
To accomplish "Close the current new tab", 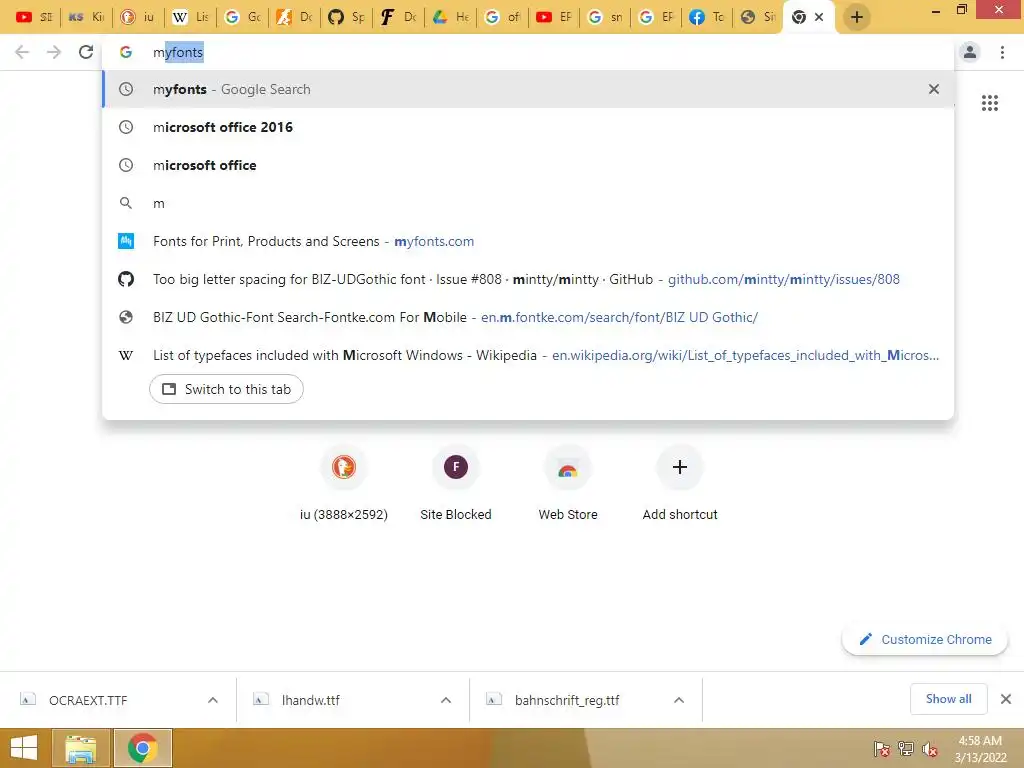I will coord(819,17).
